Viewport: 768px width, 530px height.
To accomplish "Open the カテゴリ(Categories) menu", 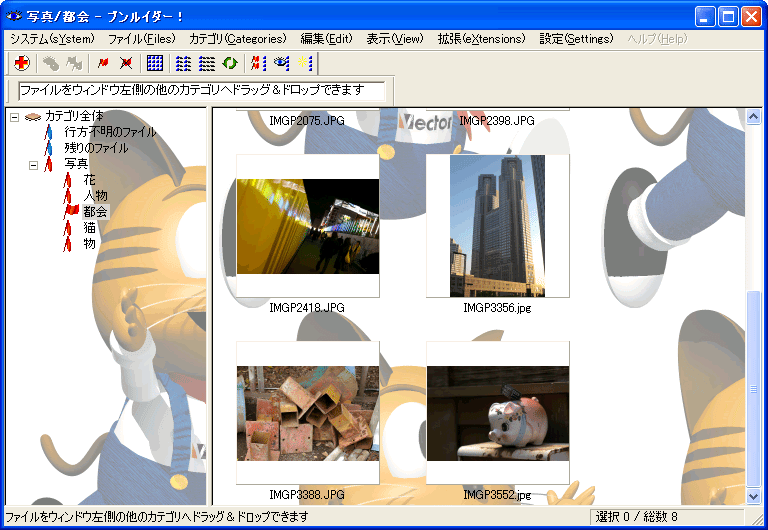I will (x=238, y=39).
